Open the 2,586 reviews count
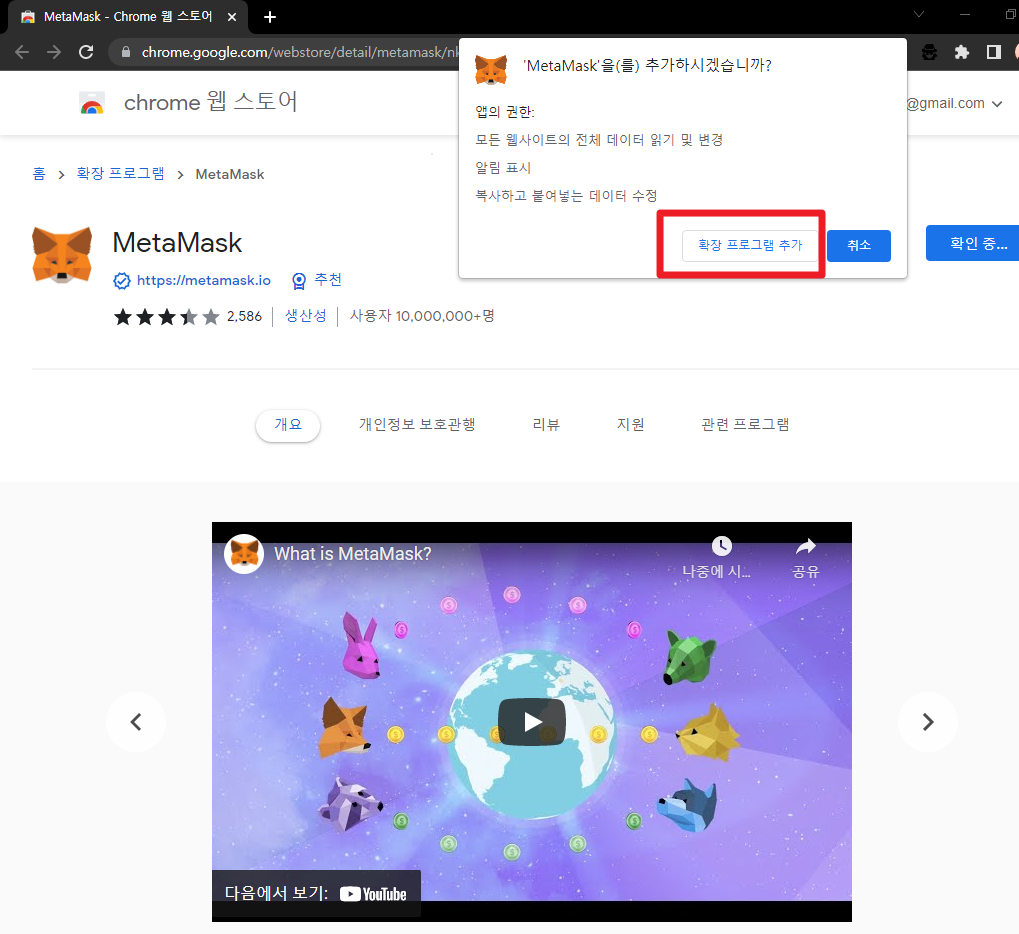This screenshot has height=934, width=1019. (244, 317)
